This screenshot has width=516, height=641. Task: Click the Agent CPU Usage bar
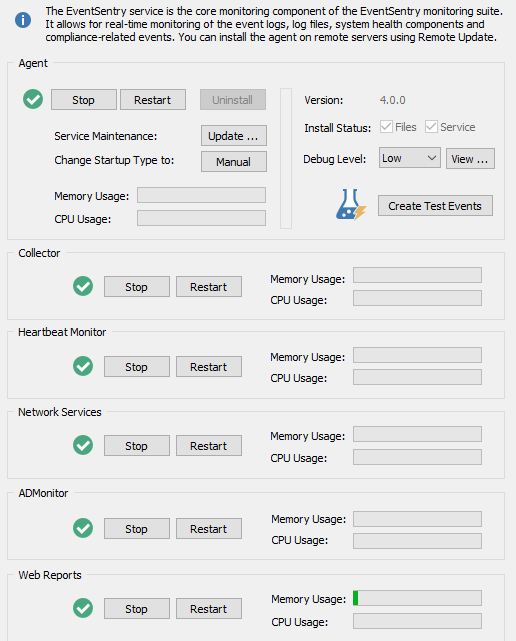(201, 218)
